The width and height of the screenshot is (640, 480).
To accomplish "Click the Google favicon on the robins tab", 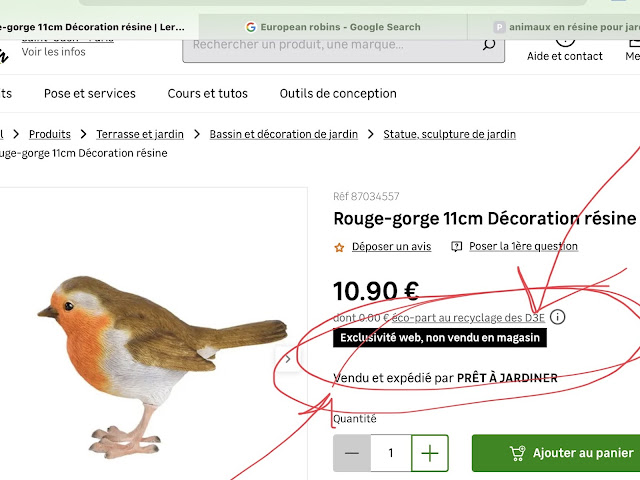I will [x=251, y=27].
